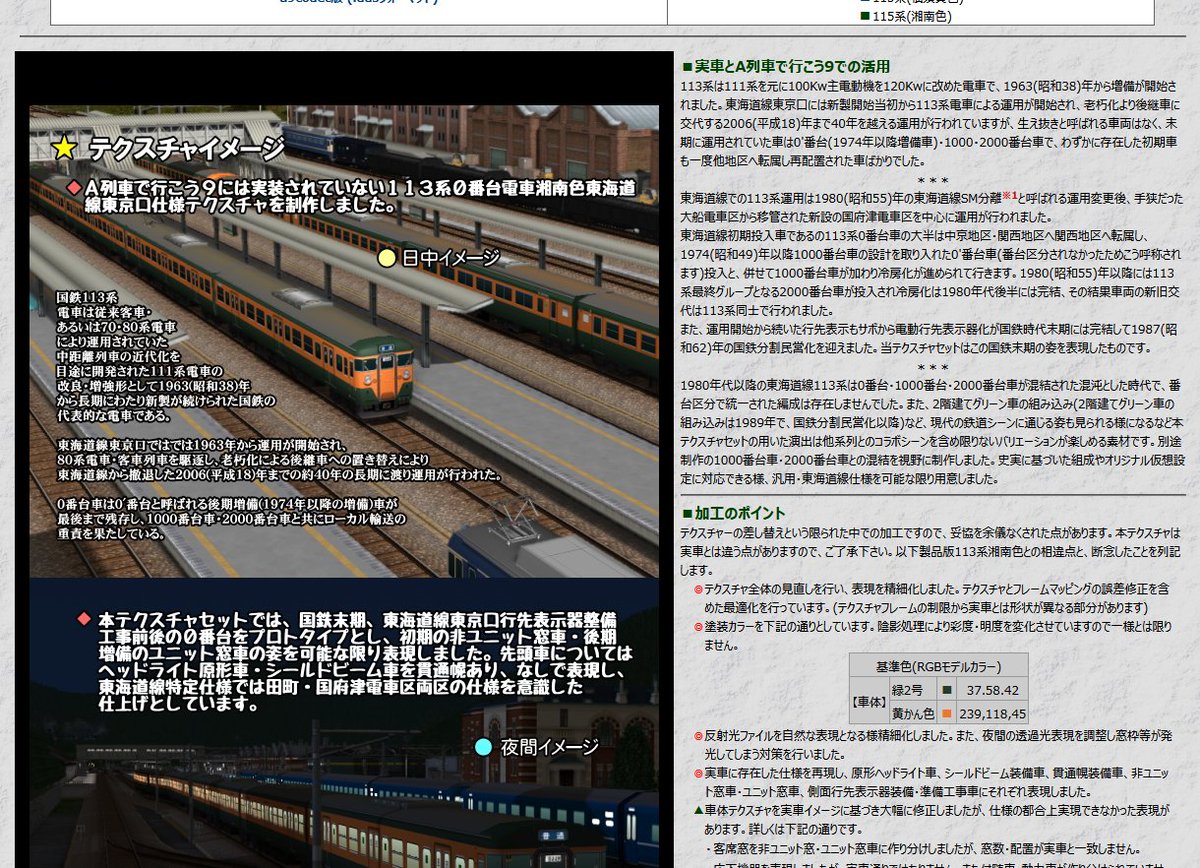Screen dimensions: 1200x868
Task: Click the heading 実車とA列車で行こう9での活用
Action: click(792, 67)
